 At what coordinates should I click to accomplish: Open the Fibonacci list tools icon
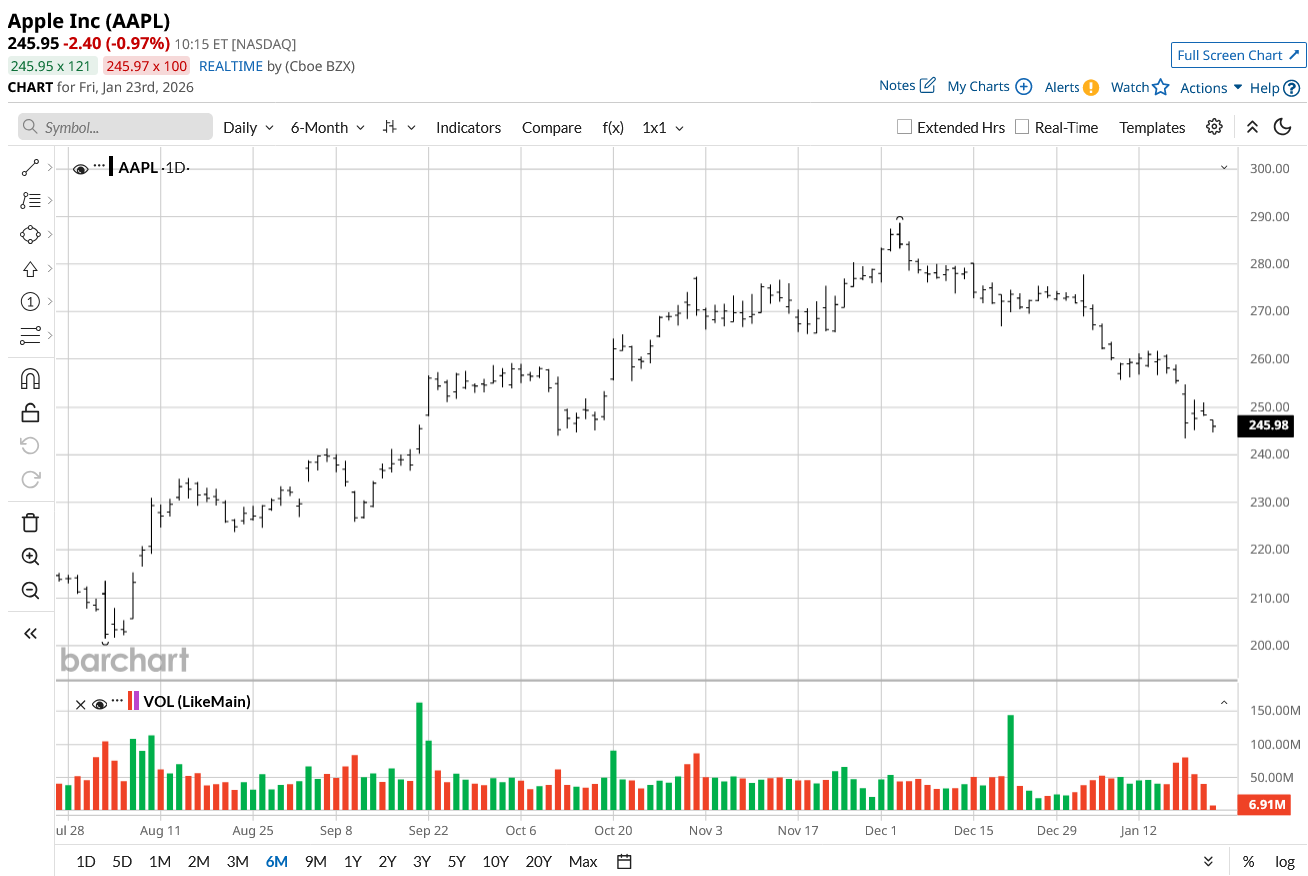30,201
